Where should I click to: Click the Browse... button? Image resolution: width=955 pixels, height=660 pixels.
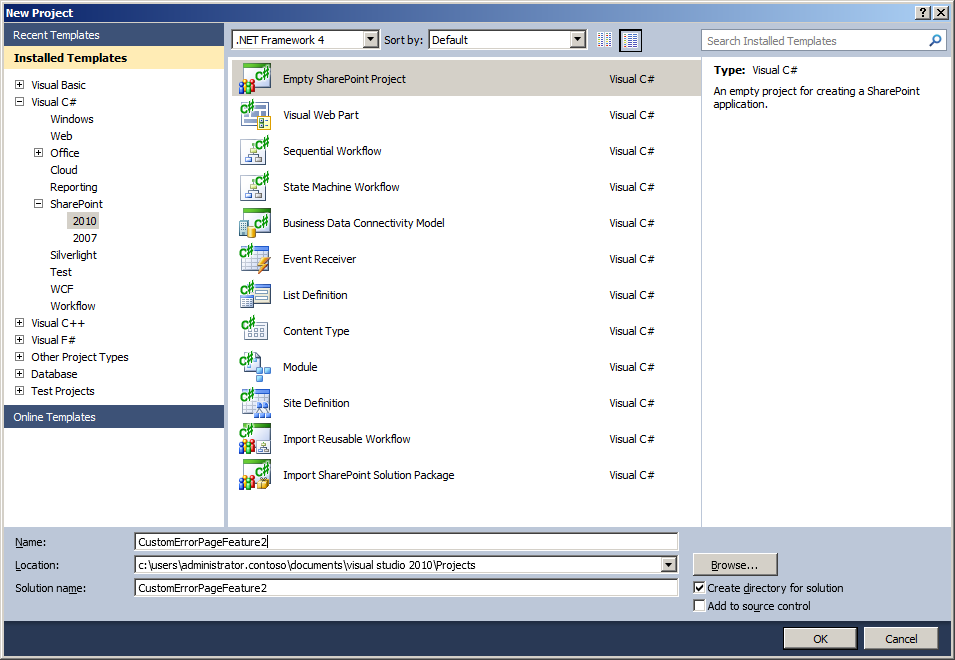735,564
